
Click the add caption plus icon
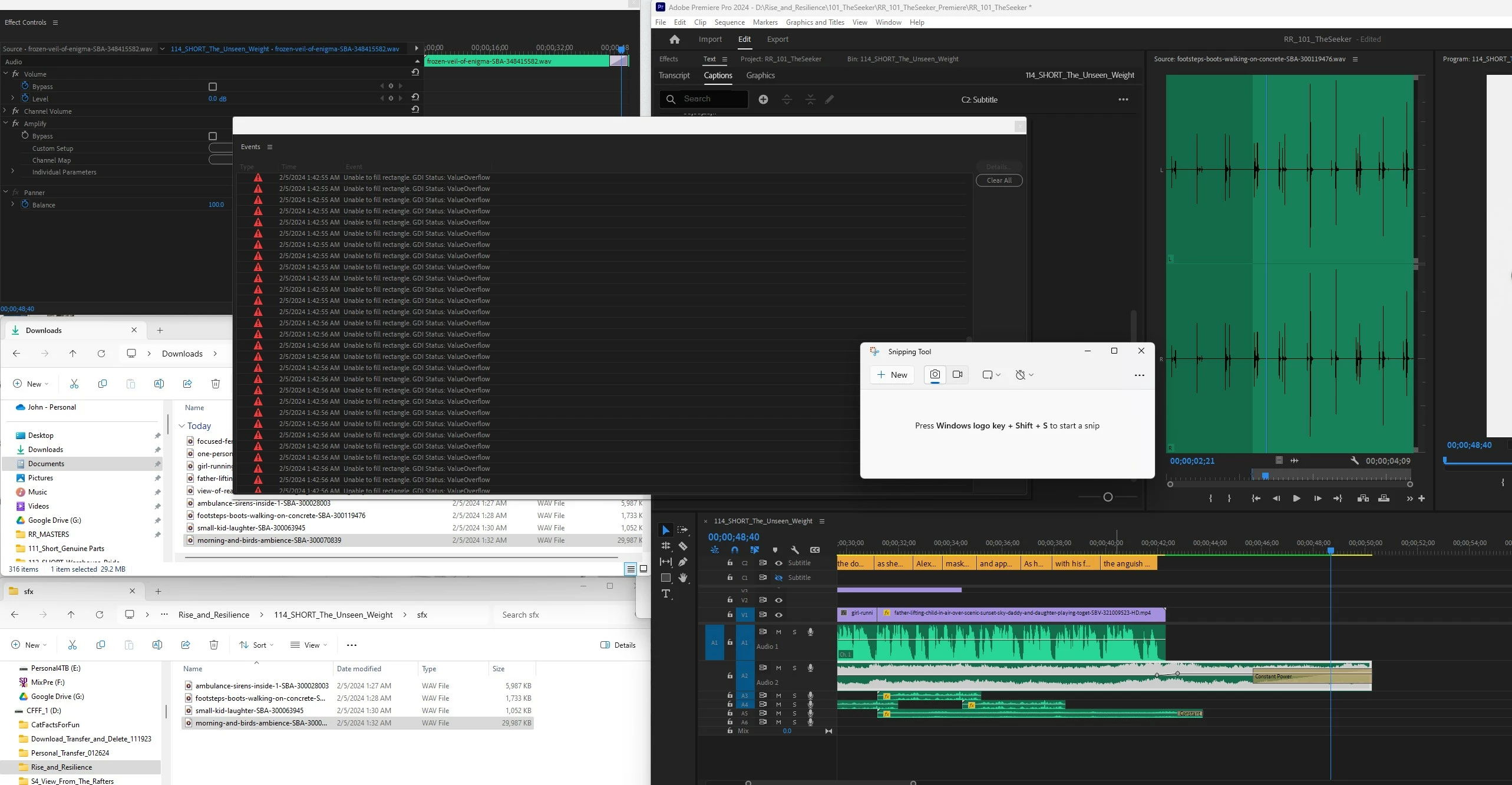click(763, 100)
